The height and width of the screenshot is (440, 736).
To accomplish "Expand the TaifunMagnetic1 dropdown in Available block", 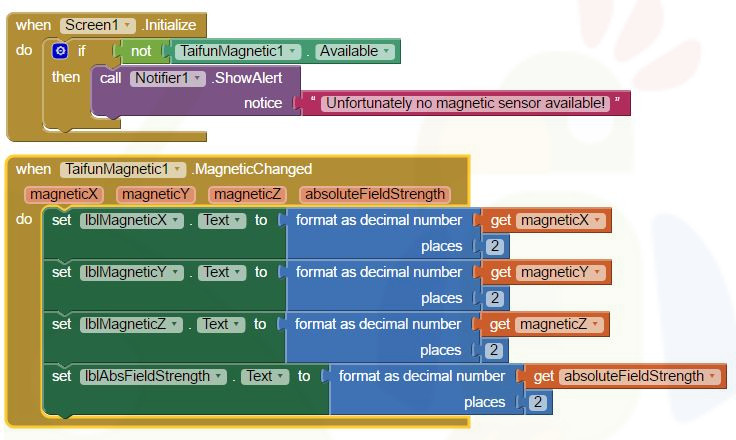I will point(292,51).
